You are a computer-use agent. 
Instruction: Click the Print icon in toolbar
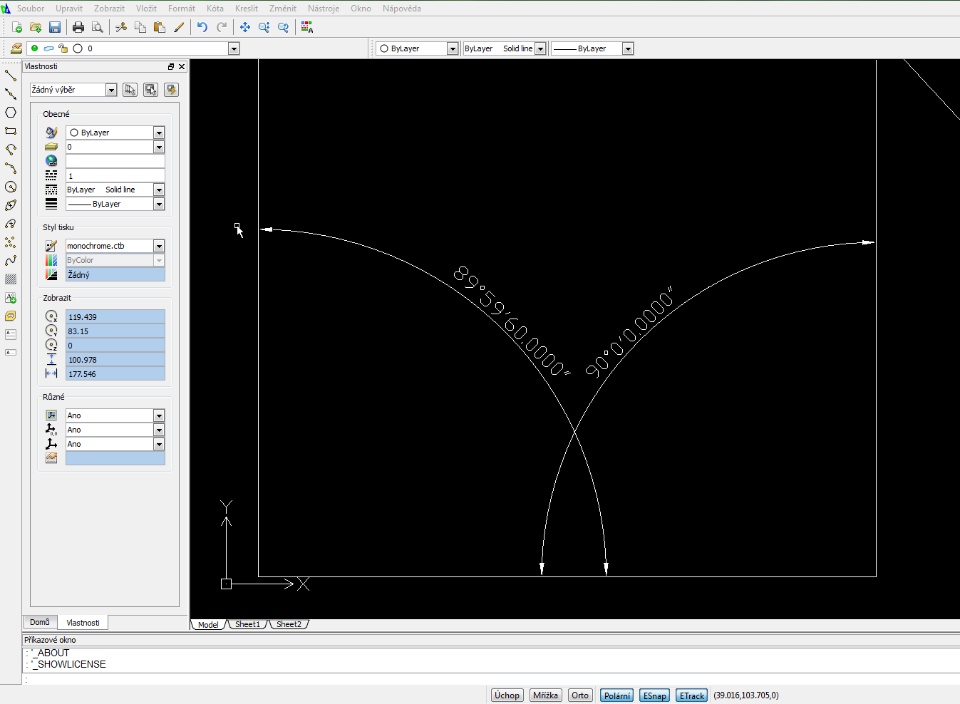78,27
